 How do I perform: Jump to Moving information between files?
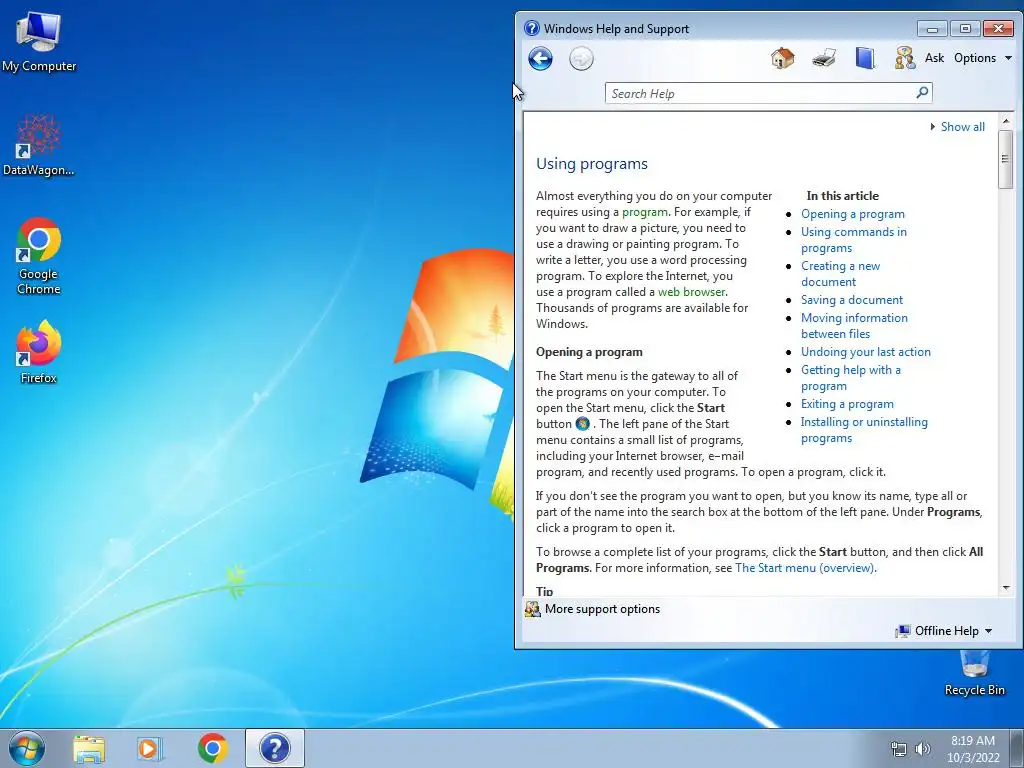[854, 326]
